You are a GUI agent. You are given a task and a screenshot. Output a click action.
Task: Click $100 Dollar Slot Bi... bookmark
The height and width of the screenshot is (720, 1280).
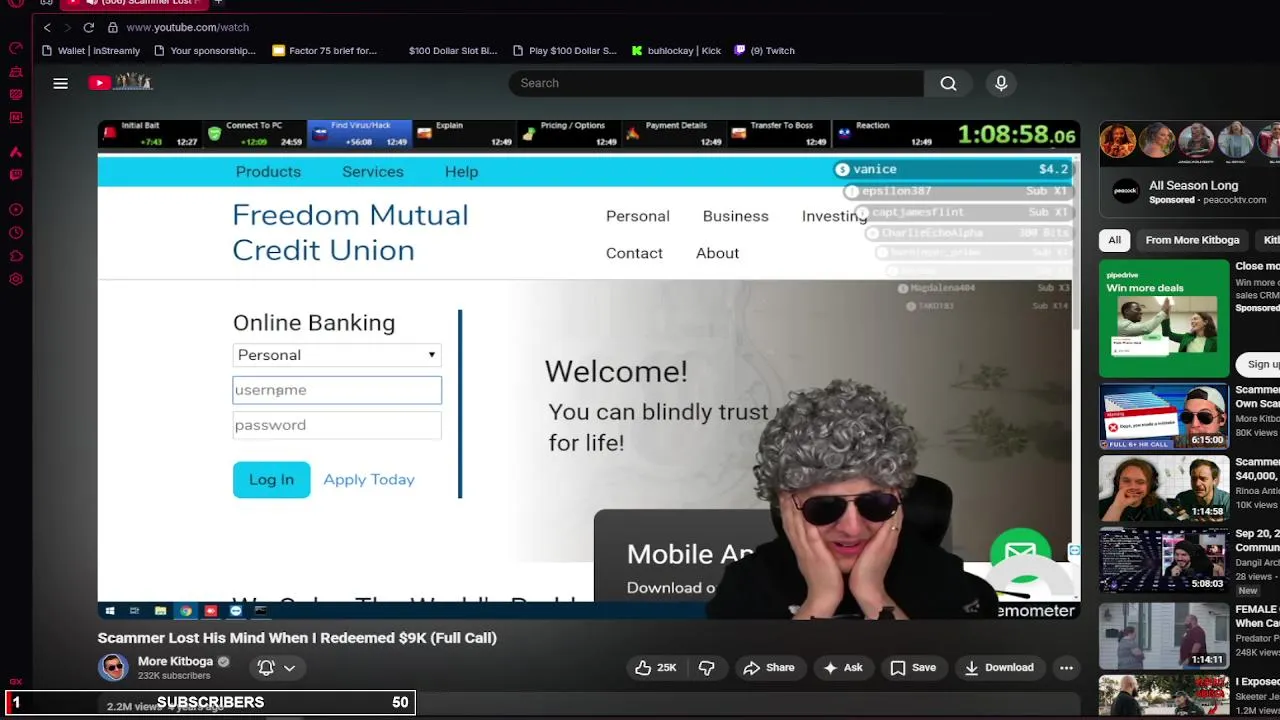click(x=452, y=51)
